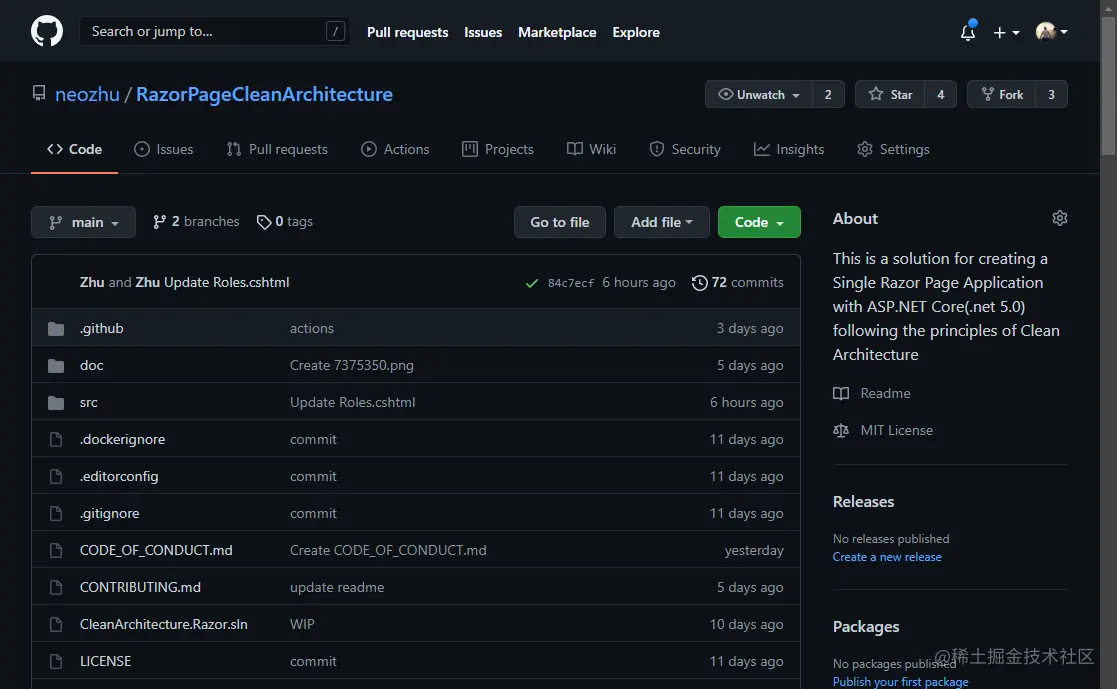
Task: Open the Update Roles.cshtml commit message
Action: click(x=227, y=282)
